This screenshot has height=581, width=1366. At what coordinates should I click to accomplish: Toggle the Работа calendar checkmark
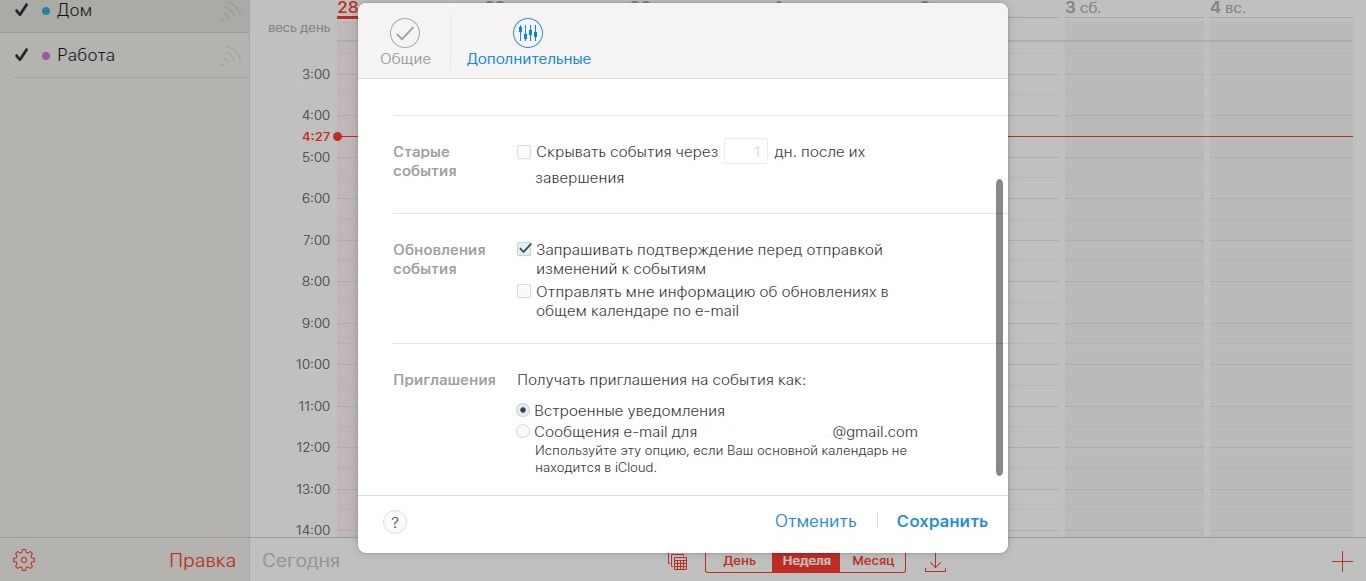point(21,55)
